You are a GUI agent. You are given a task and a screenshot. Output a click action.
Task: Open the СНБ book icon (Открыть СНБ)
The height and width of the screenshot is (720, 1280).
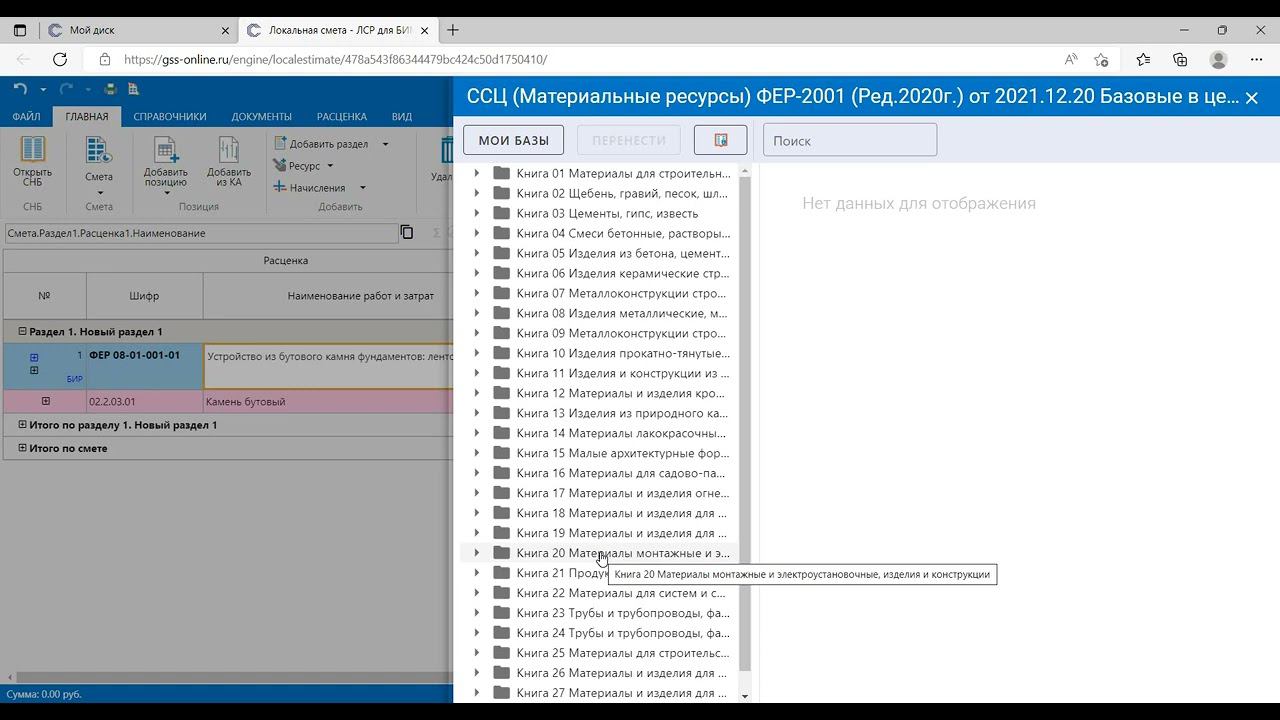coord(33,150)
